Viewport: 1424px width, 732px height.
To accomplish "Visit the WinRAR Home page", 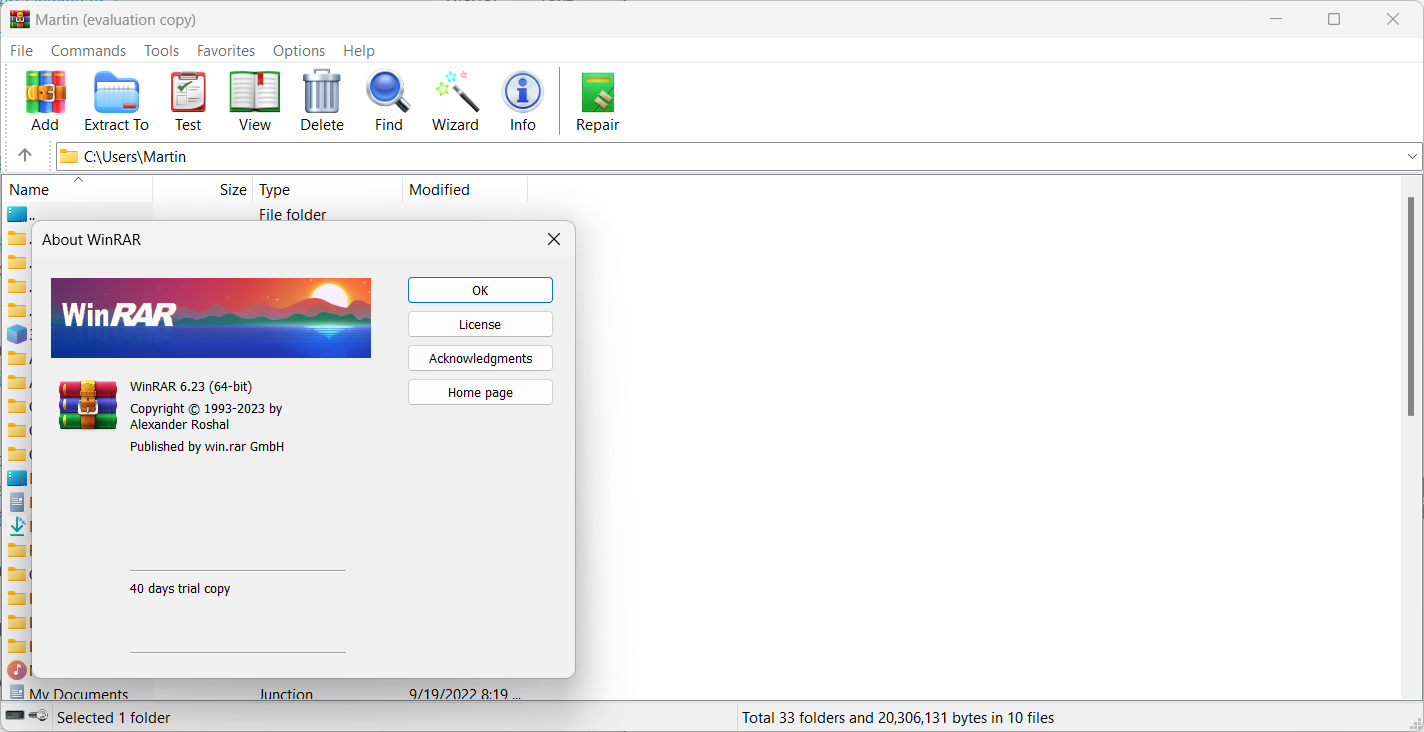I will 480,391.
